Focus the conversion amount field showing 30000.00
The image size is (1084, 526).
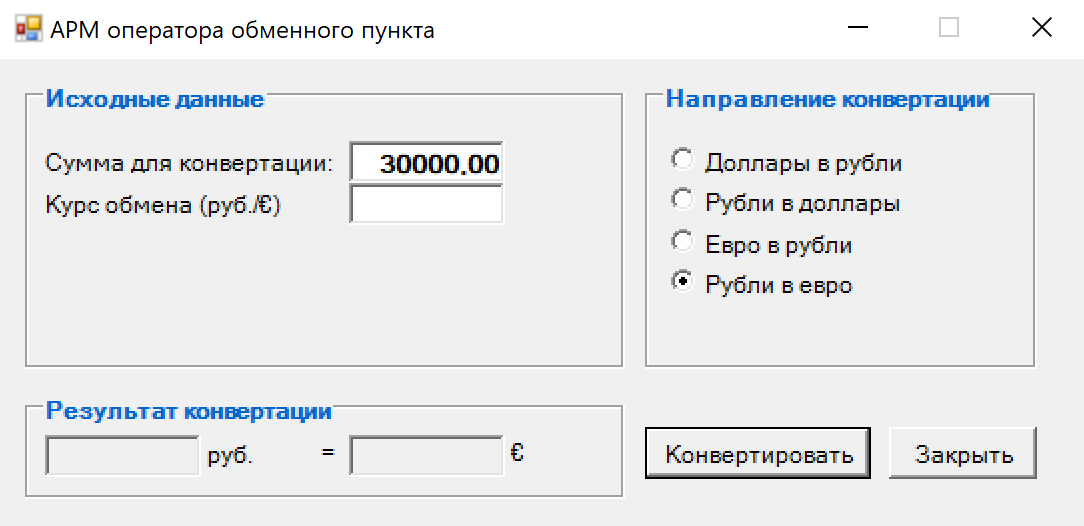(427, 162)
